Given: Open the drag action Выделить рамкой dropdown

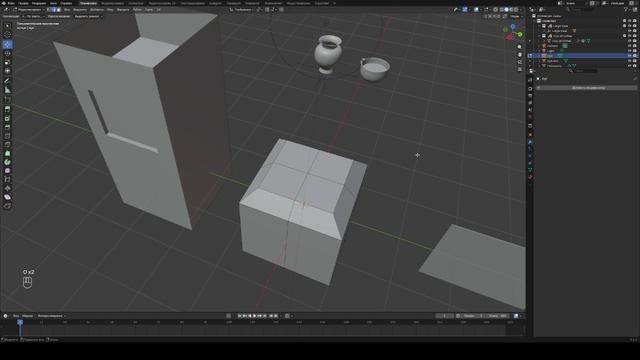Looking at the screenshot, I should pos(88,16).
